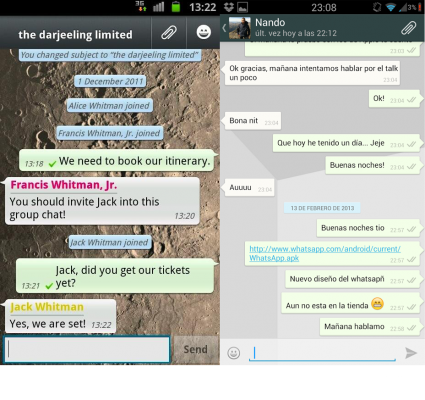Click the Send button

(x=195, y=349)
